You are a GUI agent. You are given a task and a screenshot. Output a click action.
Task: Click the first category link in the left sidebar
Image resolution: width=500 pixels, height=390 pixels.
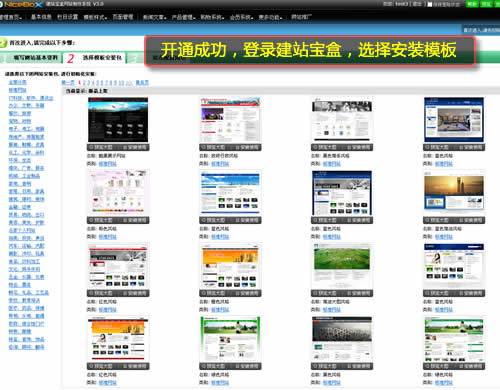(x=18, y=82)
